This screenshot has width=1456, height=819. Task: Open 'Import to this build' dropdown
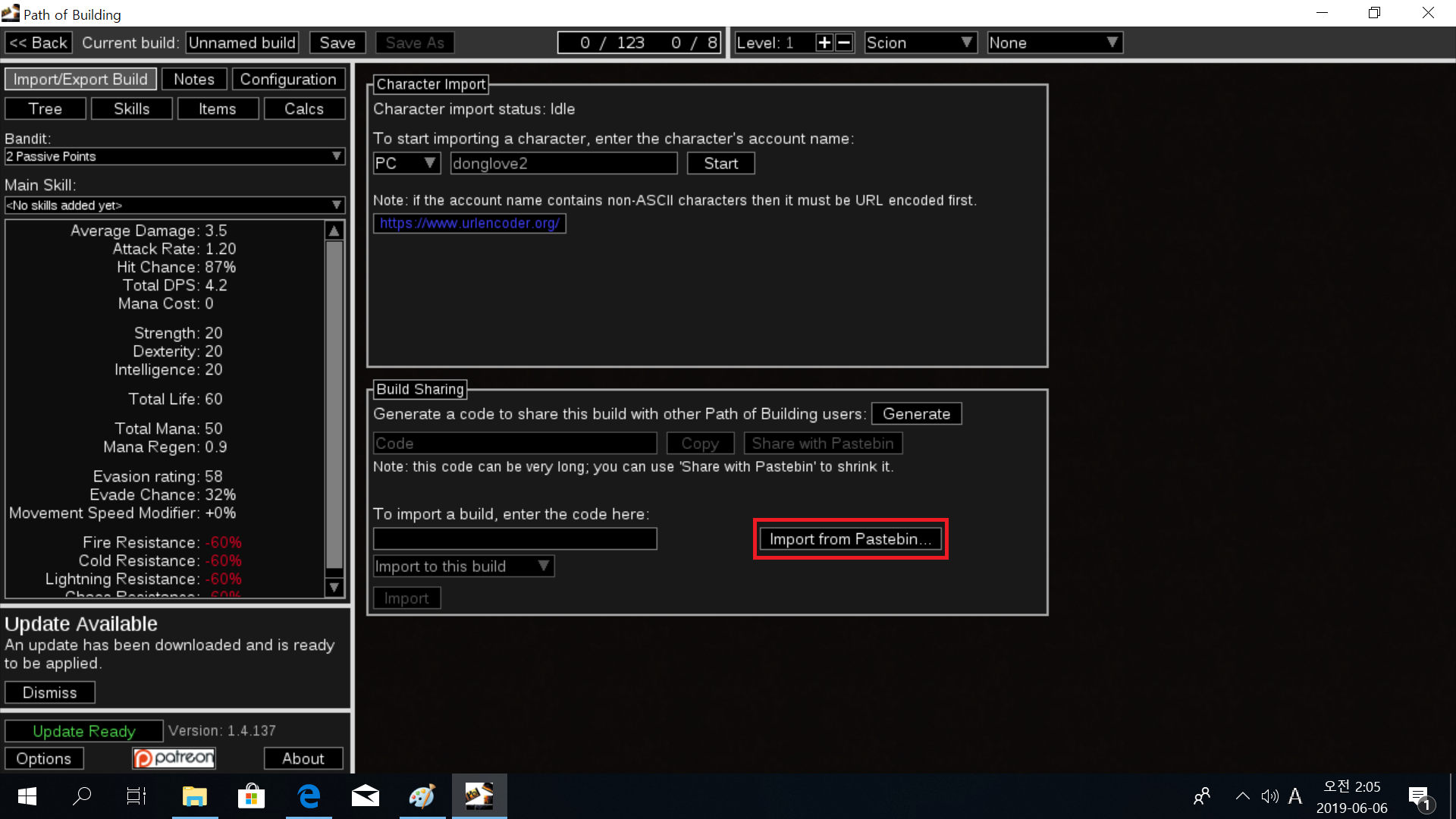point(463,566)
